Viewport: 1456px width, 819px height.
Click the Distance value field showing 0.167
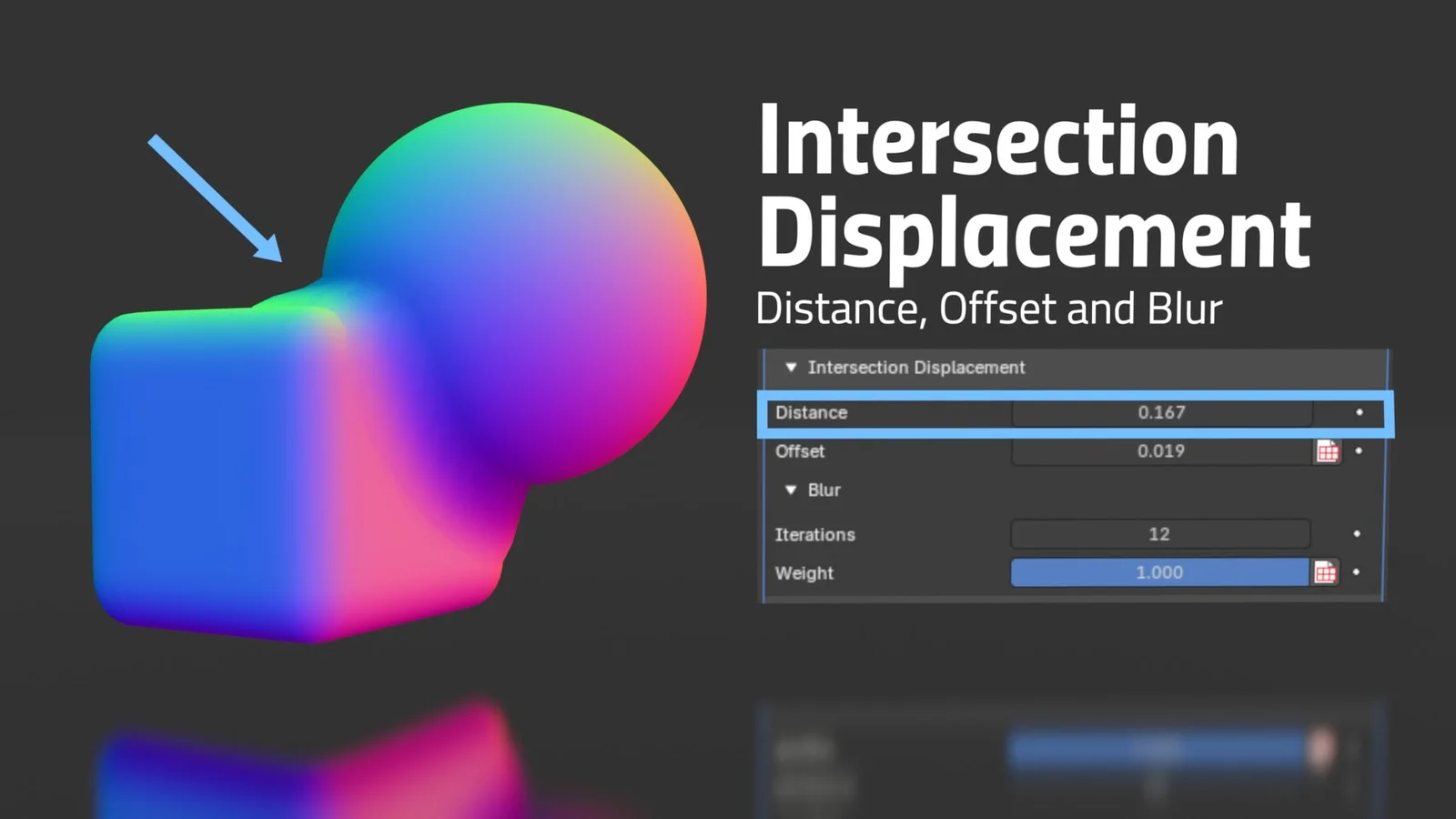(x=1160, y=412)
